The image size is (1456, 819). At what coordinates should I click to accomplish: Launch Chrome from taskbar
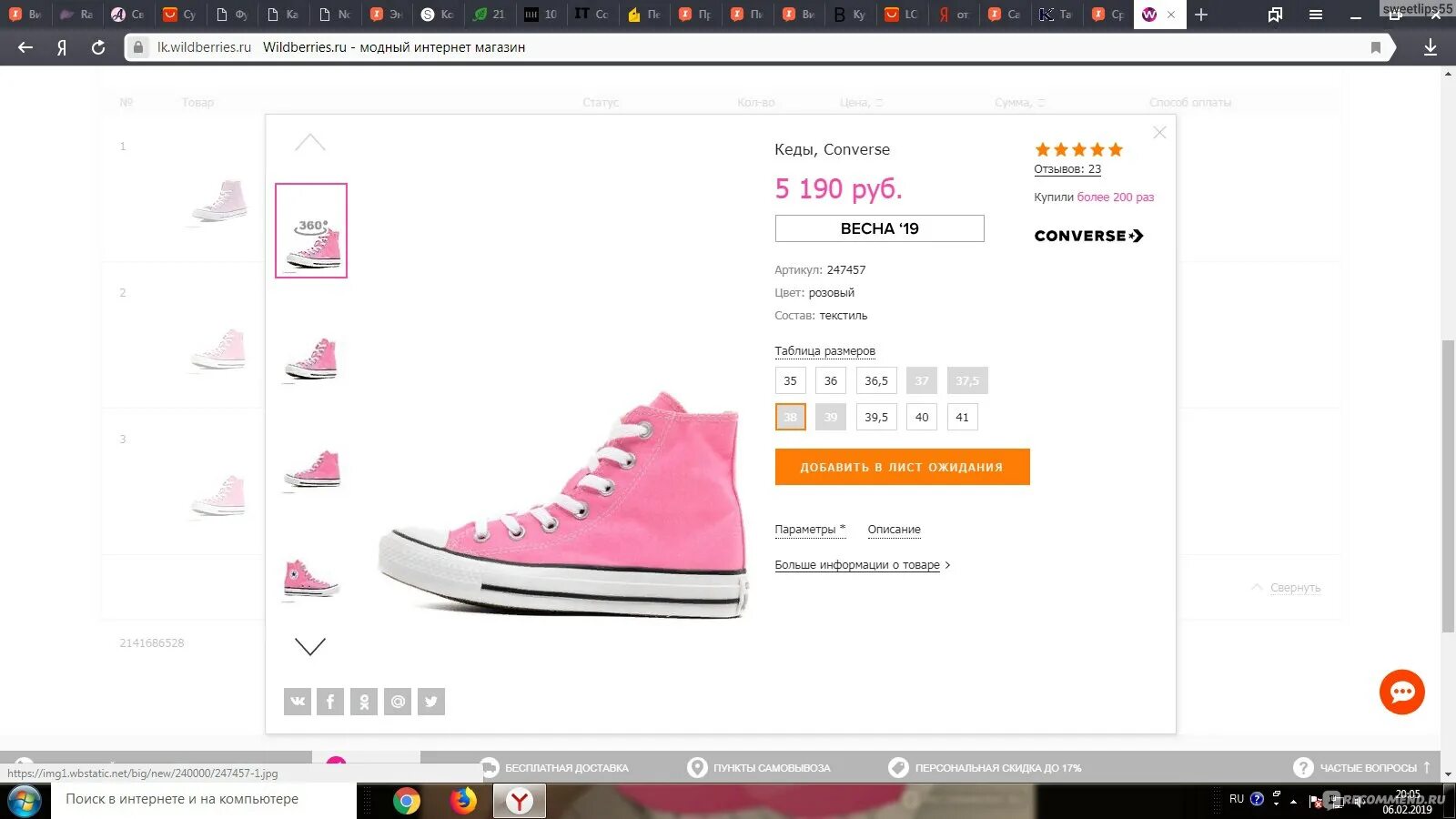tap(407, 801)
